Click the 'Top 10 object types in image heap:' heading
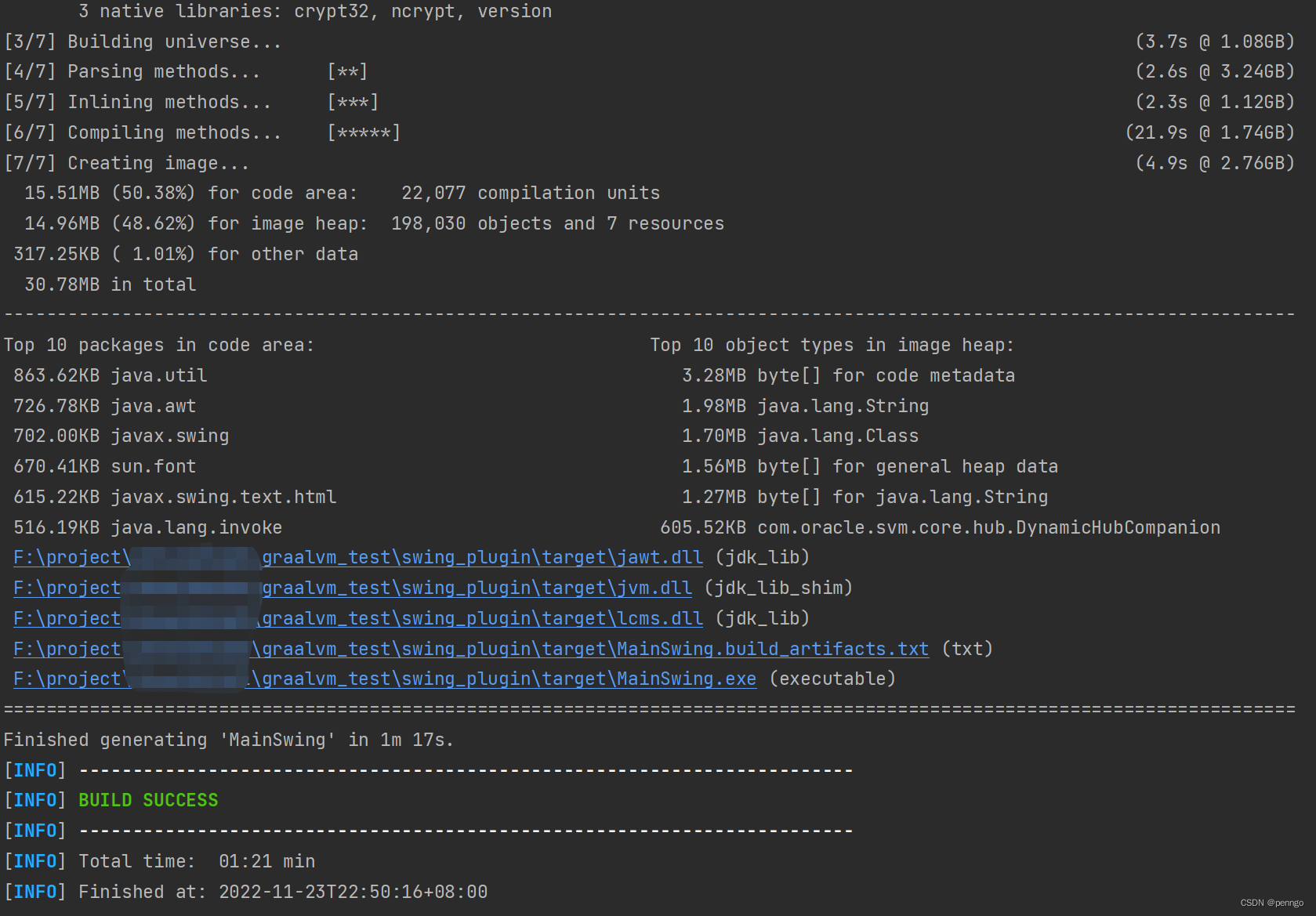 tap(832, 345)
